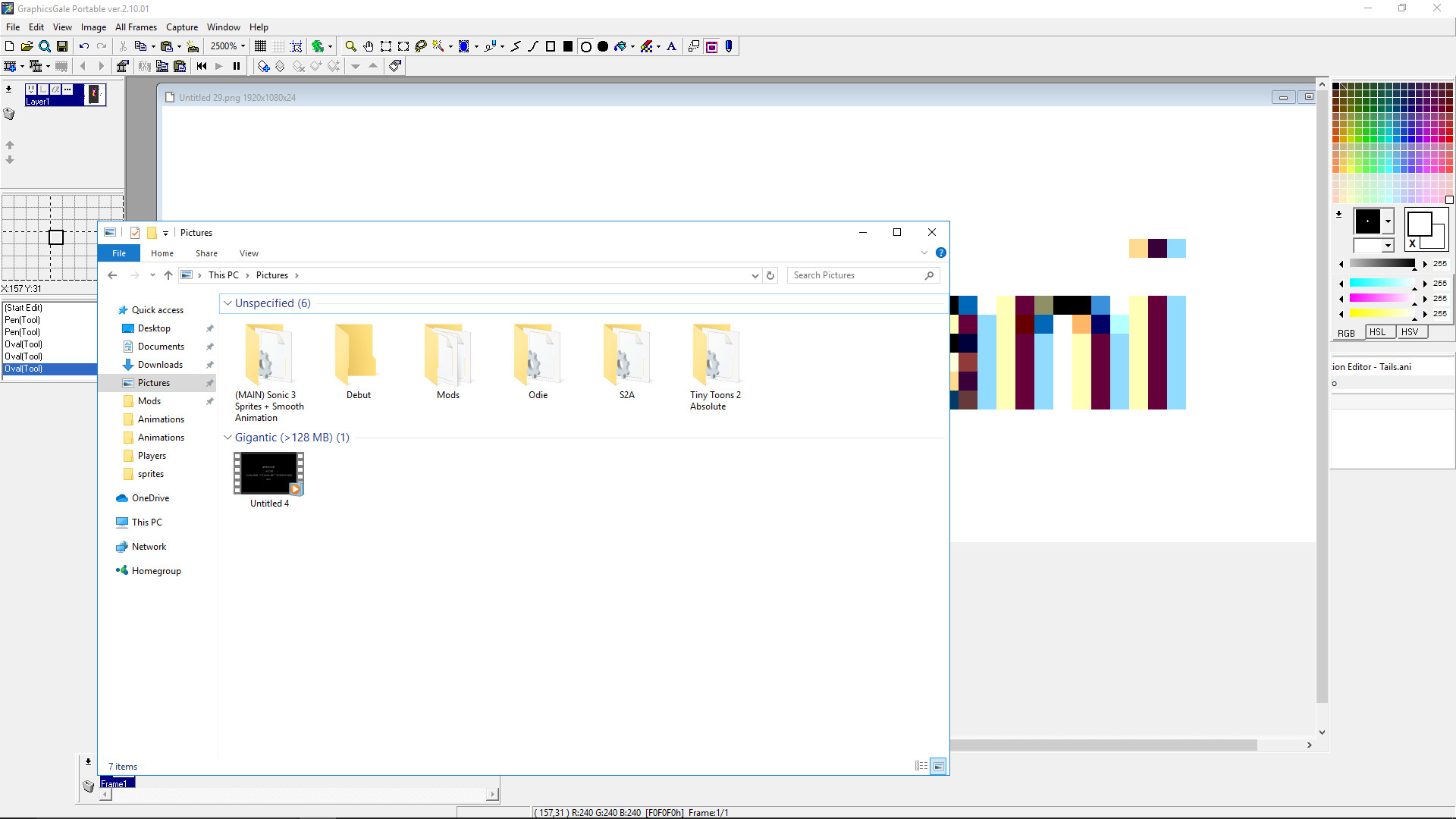Image resolution: width=1456 pixels, height=819 pixels.
Task: Expand the foreground color dropdown arrow
Action: coord(1389,221)
